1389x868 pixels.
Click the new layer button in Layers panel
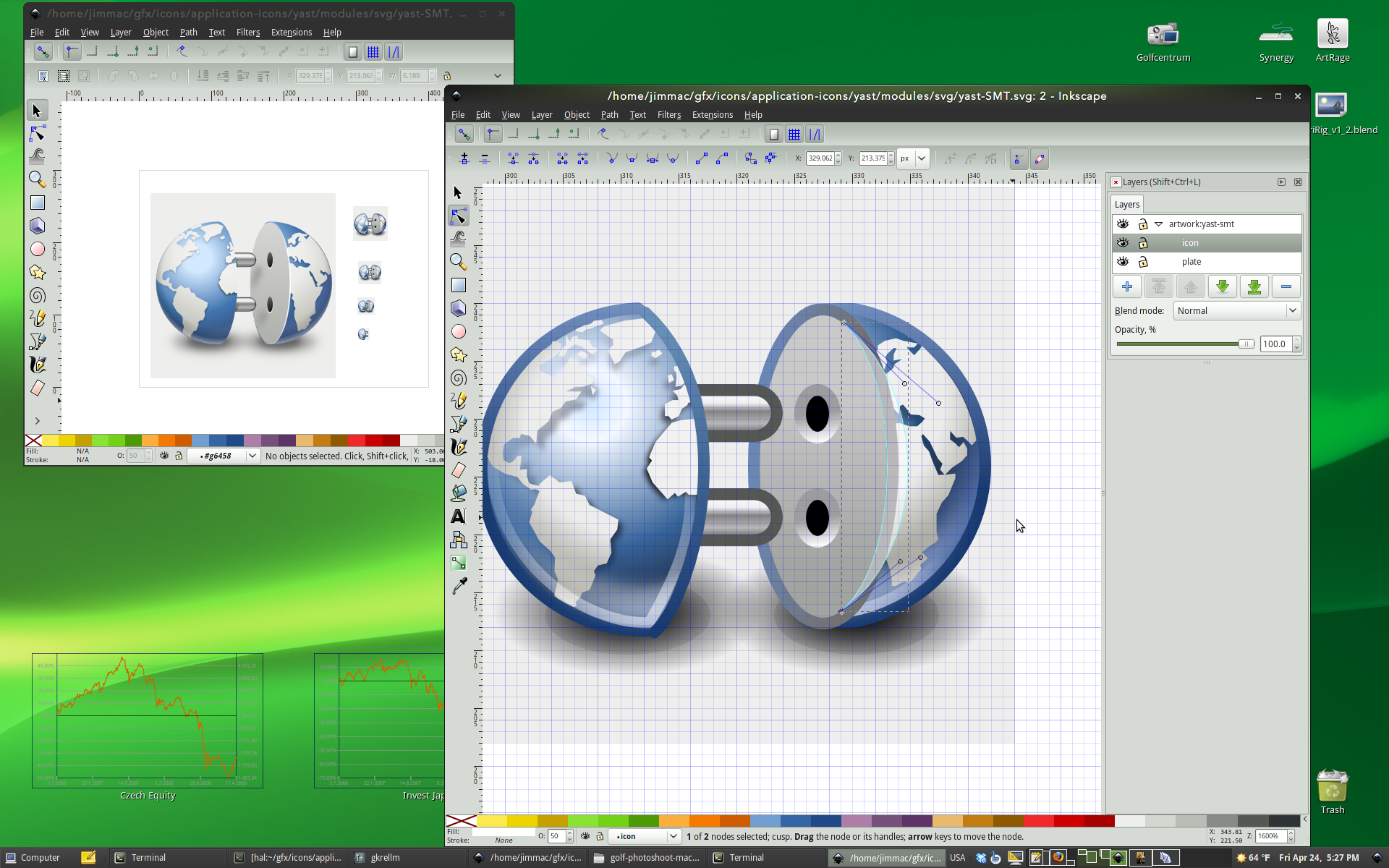pos(1127,287)
